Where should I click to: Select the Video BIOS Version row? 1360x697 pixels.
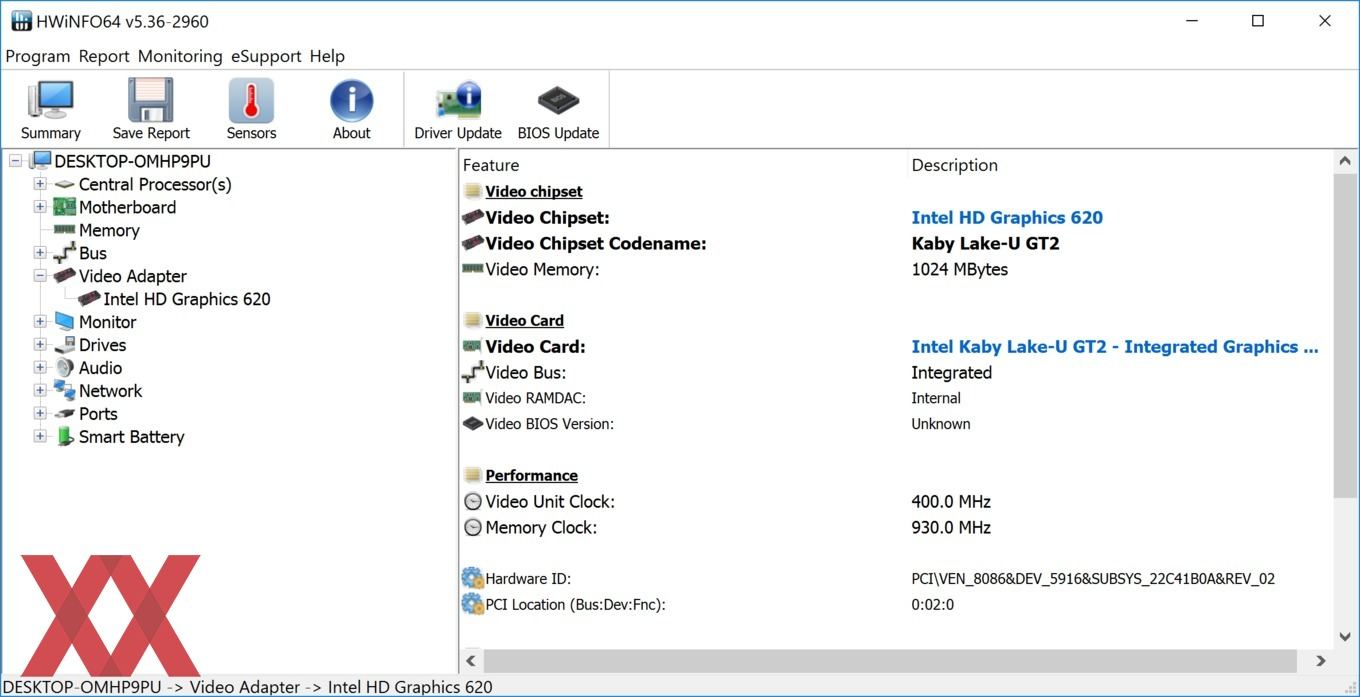tap(895, 424)
